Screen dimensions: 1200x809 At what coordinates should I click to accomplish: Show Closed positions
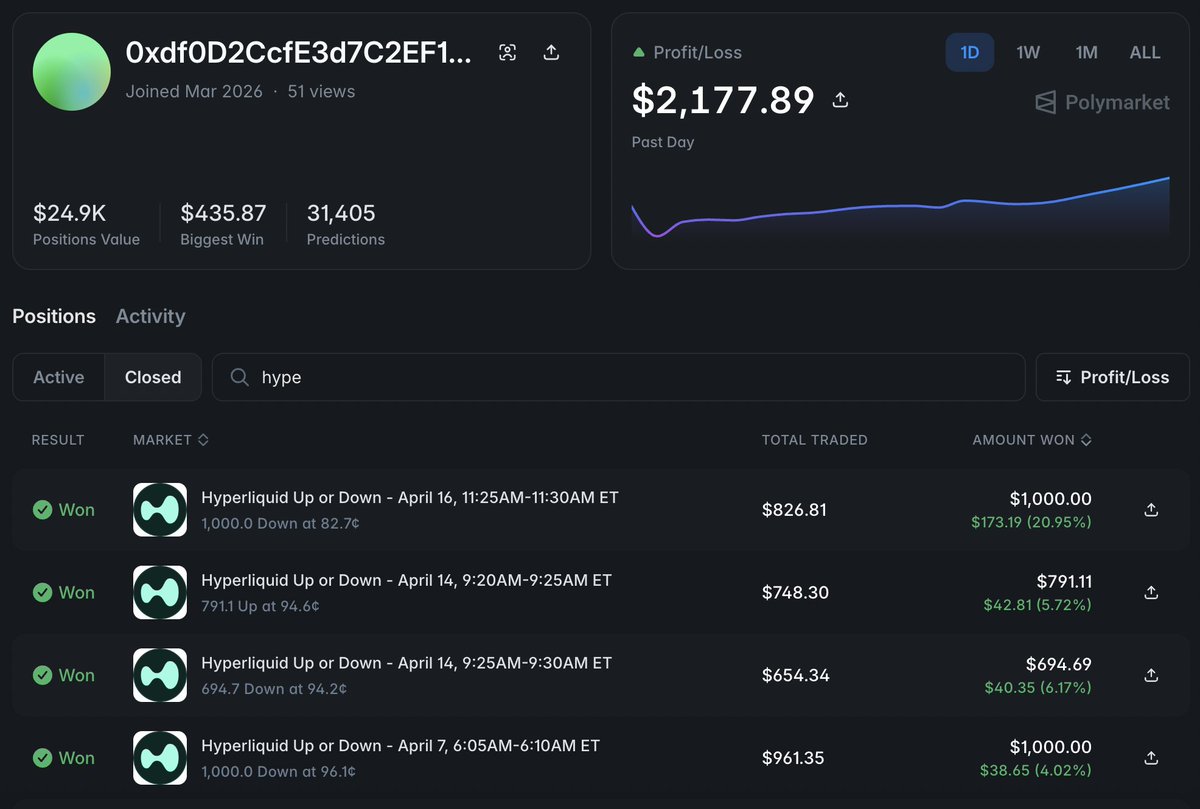coord(153,377)
